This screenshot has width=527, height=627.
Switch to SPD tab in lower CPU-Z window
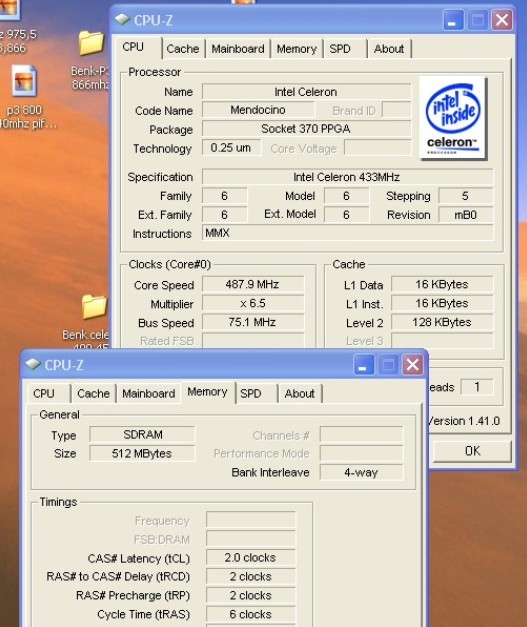[x=251, y=393]
